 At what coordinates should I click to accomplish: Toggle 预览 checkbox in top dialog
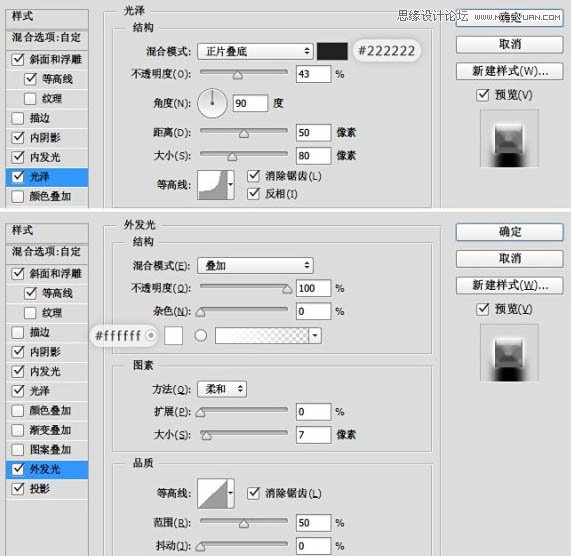point(483,95)
